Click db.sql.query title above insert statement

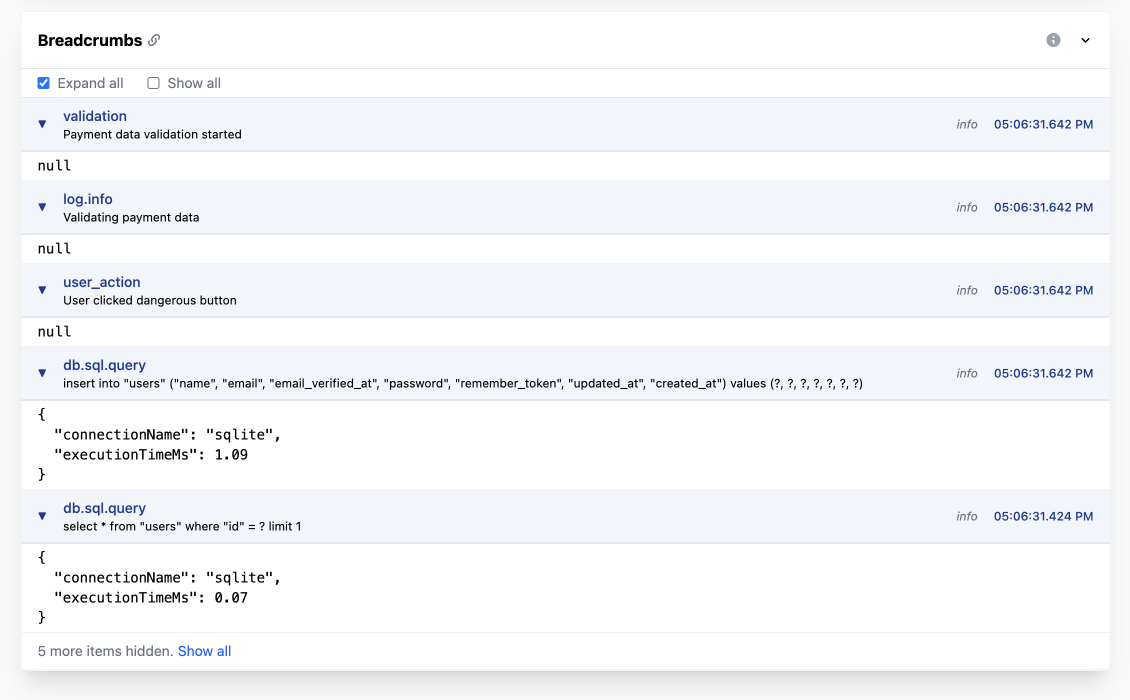104,365
